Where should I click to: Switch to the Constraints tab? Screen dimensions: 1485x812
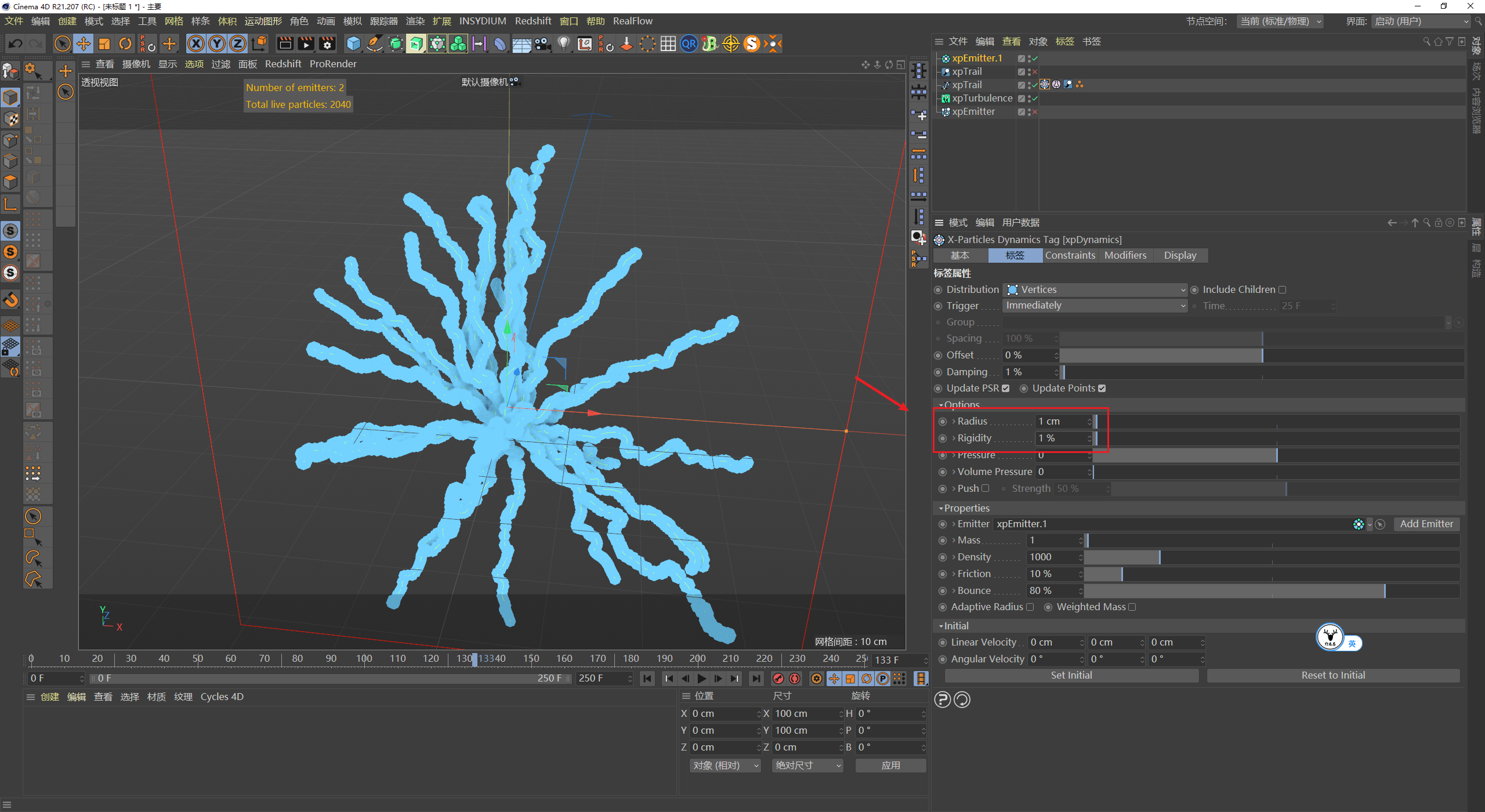(x=1070, y=255)
